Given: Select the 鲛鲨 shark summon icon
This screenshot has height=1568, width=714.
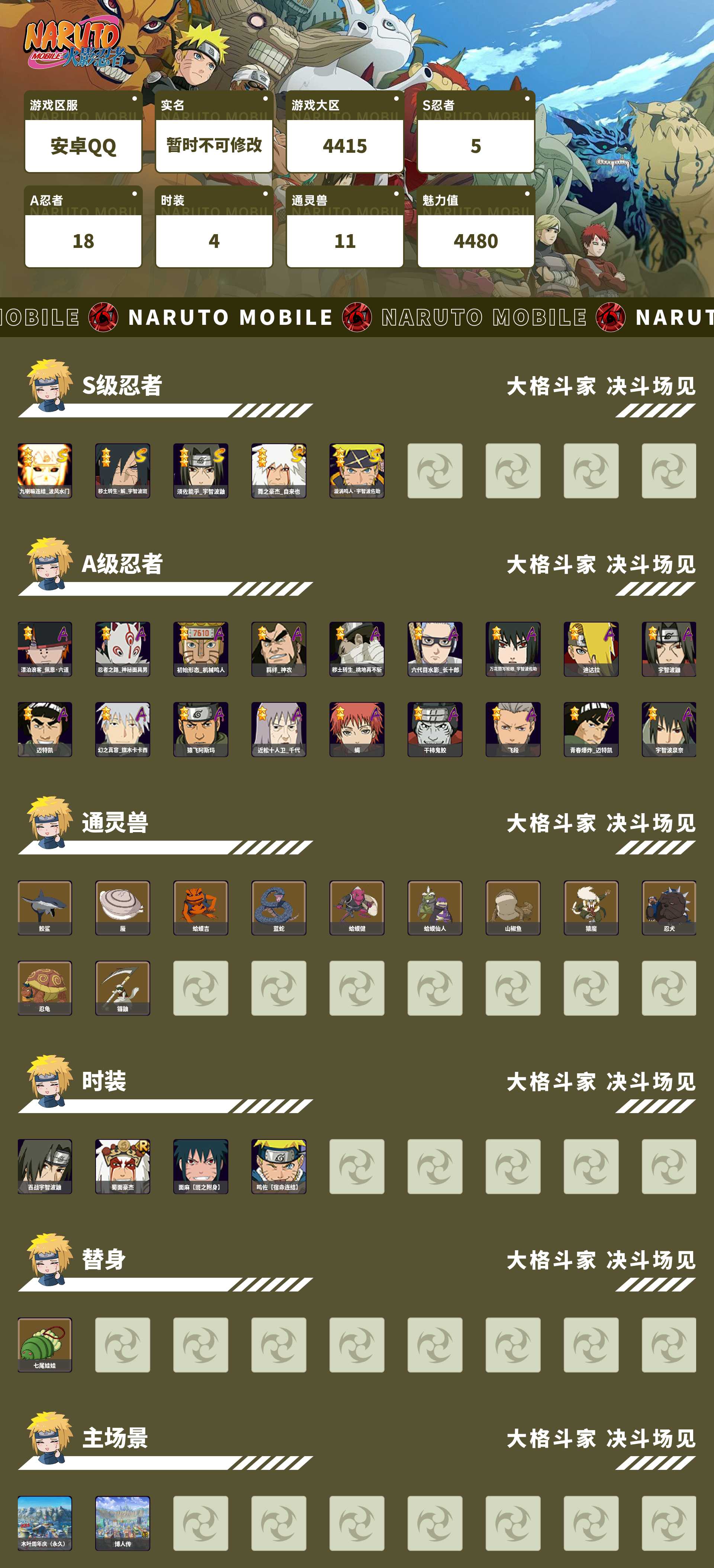Looking at the screenshot, I should click(45, 908).
